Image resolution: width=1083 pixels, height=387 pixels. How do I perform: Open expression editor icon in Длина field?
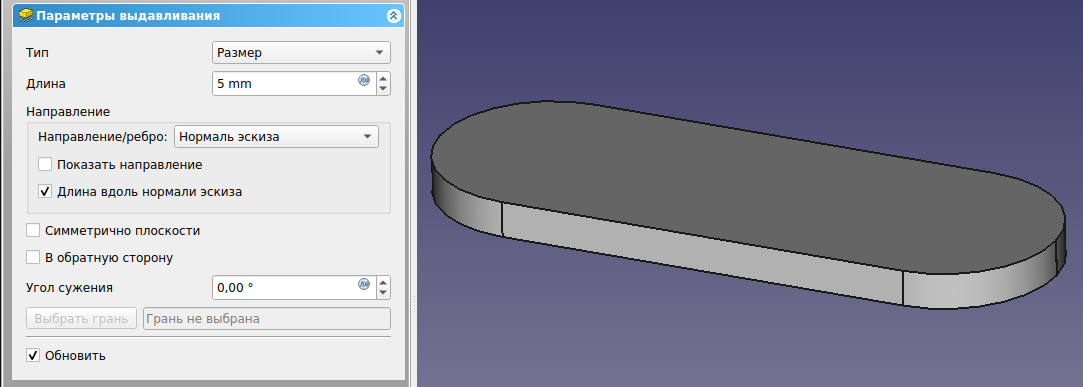pos(364,80)
